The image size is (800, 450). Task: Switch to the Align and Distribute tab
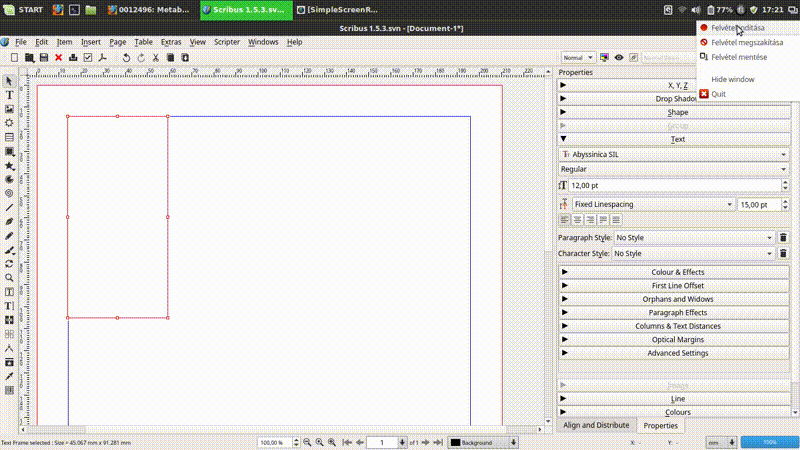596,425
